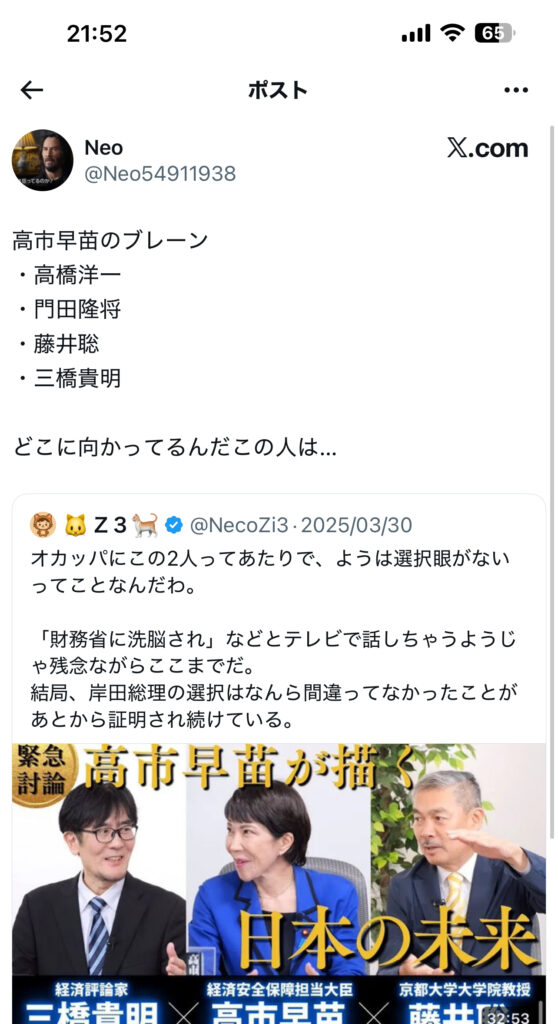Tap the back arrow icon
The height and width of the screenshot is (1024, 558).
tap(31, 90)
